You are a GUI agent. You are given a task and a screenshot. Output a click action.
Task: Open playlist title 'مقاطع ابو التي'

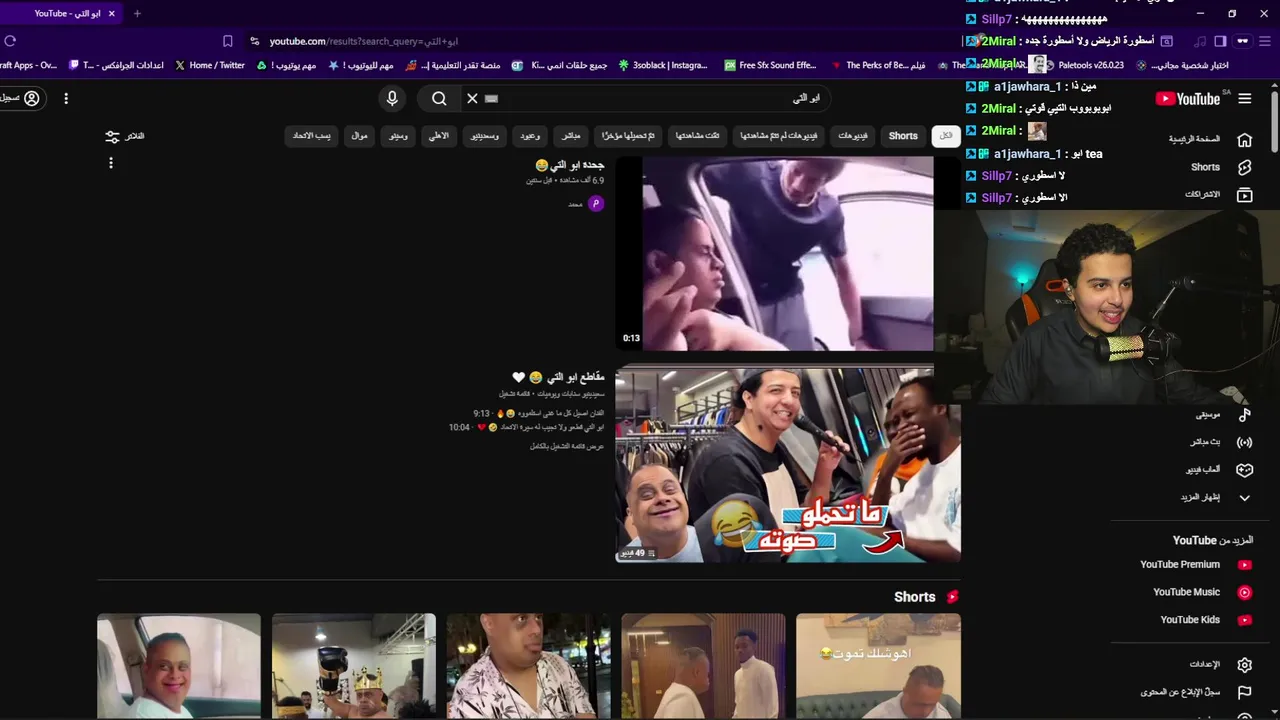pyautogui.click(x=558, y=377)
